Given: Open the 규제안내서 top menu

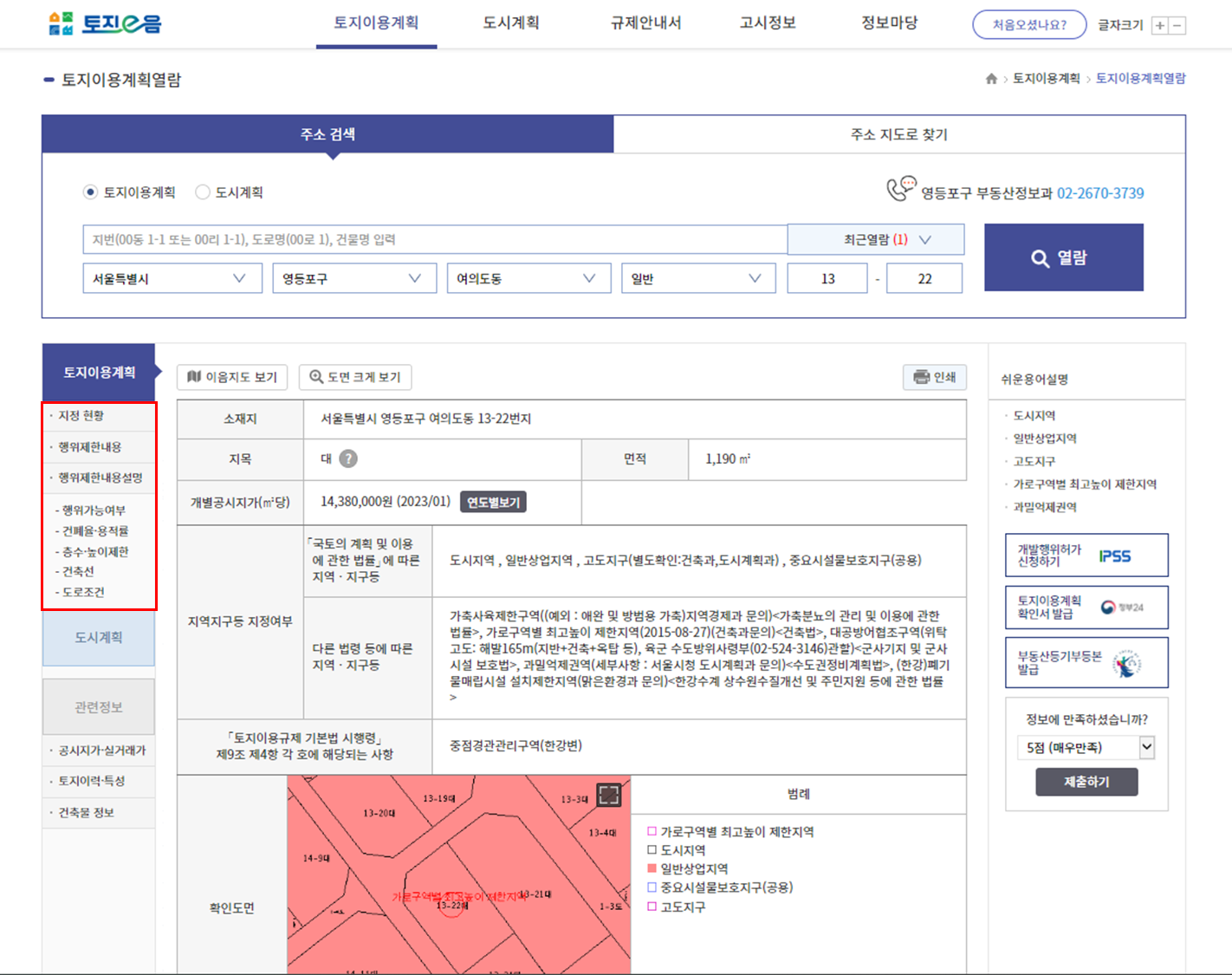Looking at the screenshot, I should (x=646, y=23).
